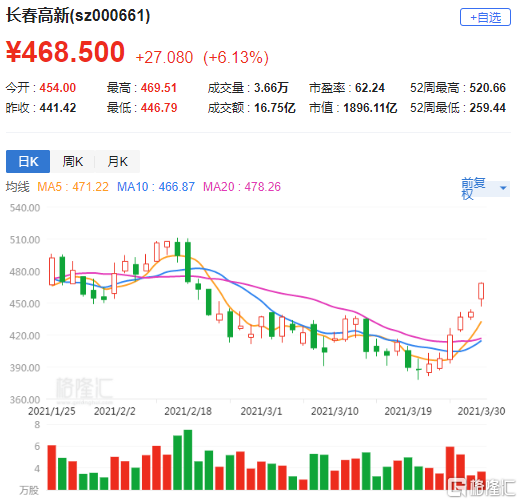
Task: Click the MA10 moving average label
Action: click(156, 187)
